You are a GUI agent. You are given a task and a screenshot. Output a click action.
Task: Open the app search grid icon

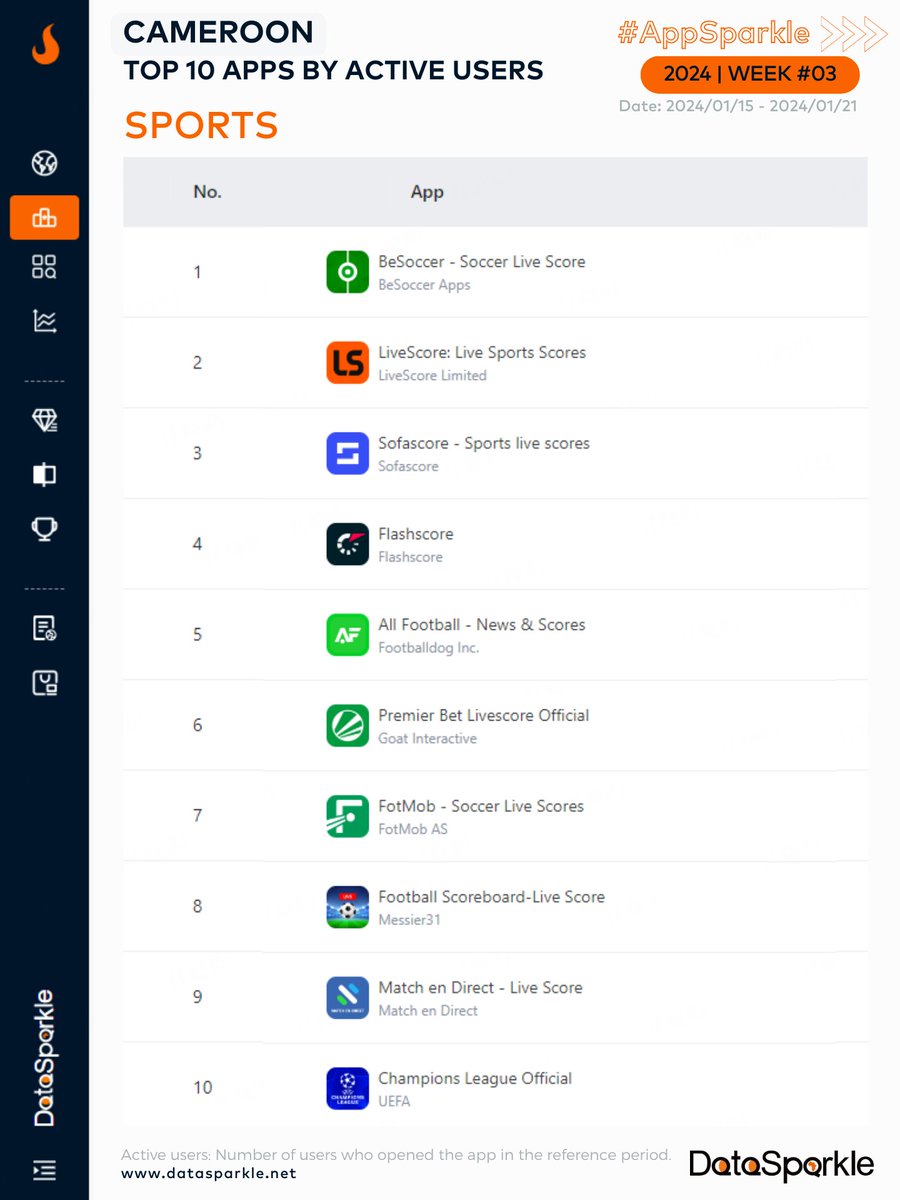pos(44,266)
